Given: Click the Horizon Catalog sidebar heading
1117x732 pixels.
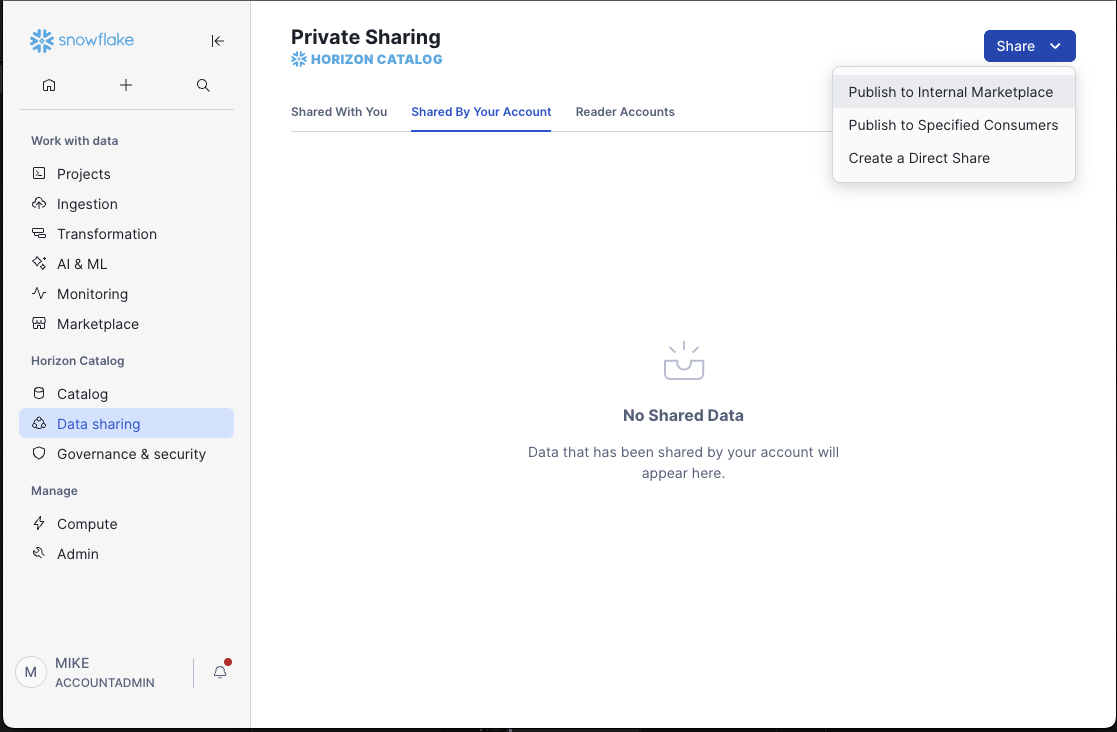Looking at the screenshot, I should (x=77, y=360).
